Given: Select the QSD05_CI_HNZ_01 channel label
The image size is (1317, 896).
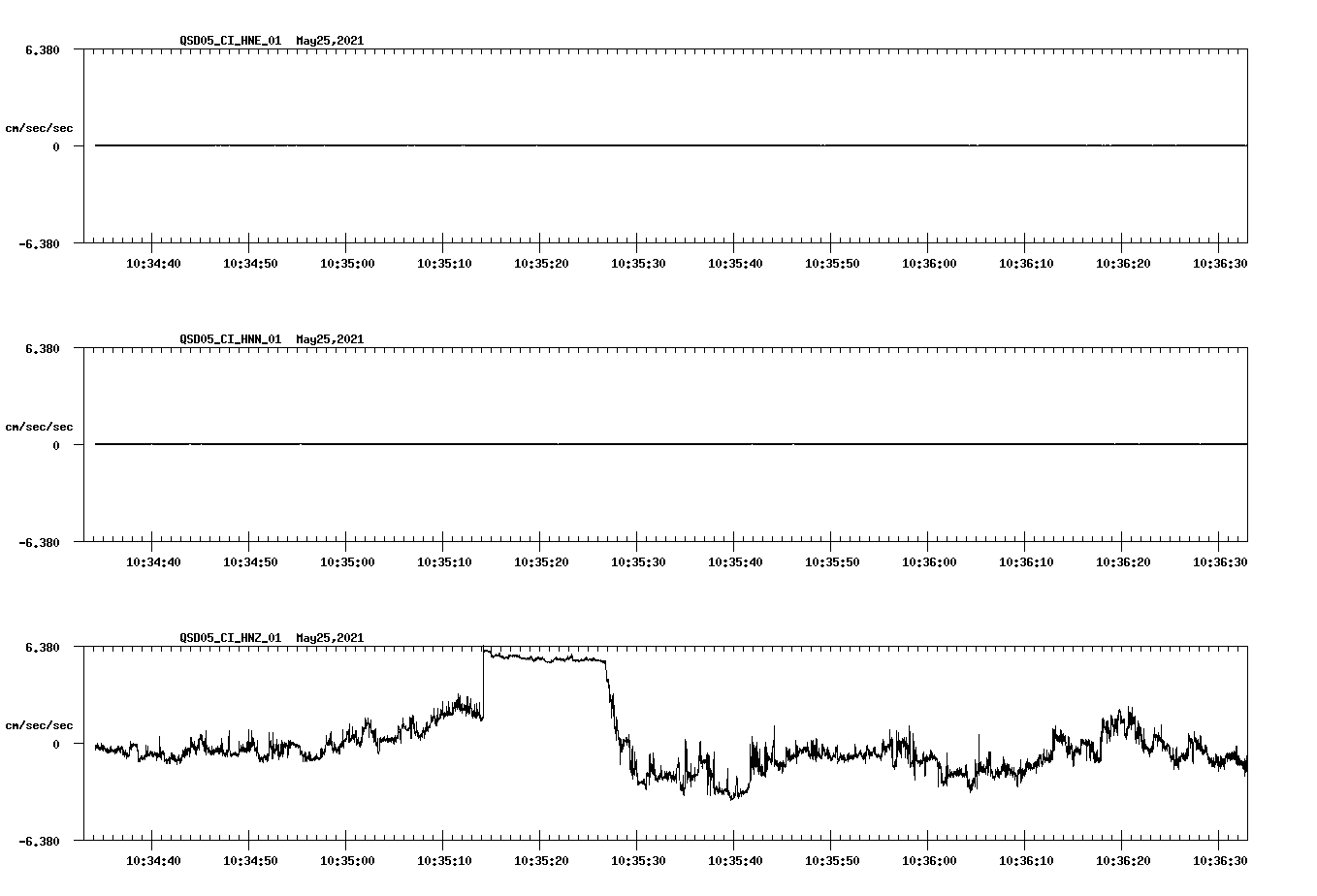Looking at the screenshot, I should 230,639.
